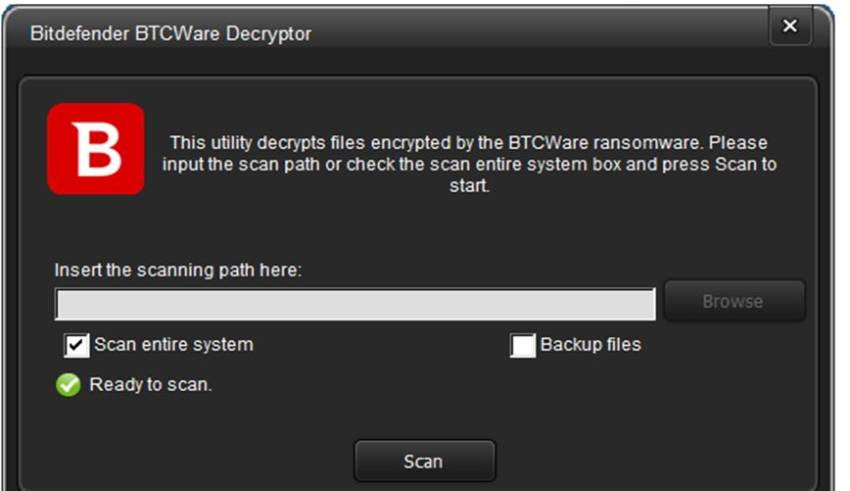850x491 pixels.
Task: Click the utility description paragraph
Action: (469, 164)
